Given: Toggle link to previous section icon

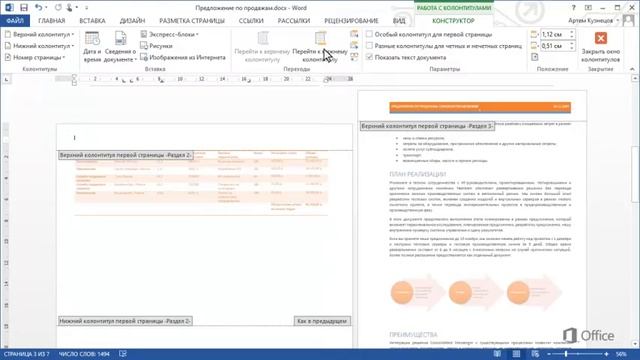Looking at the screenshot, I should 354,57.
